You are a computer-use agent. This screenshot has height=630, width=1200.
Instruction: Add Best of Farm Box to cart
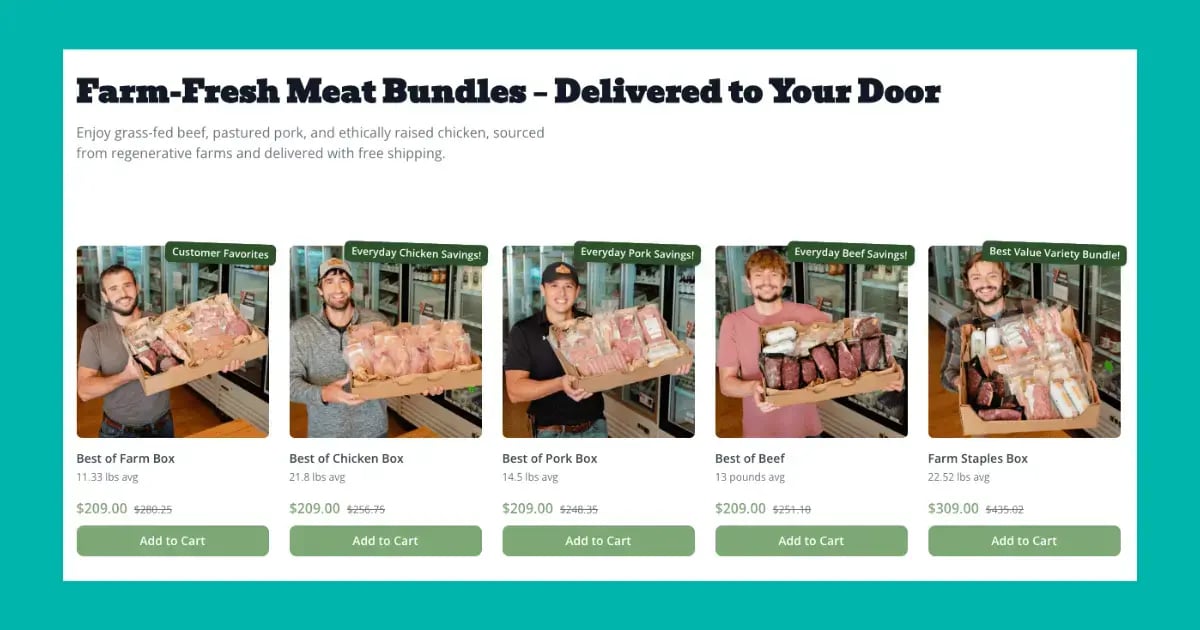point(172,541)
